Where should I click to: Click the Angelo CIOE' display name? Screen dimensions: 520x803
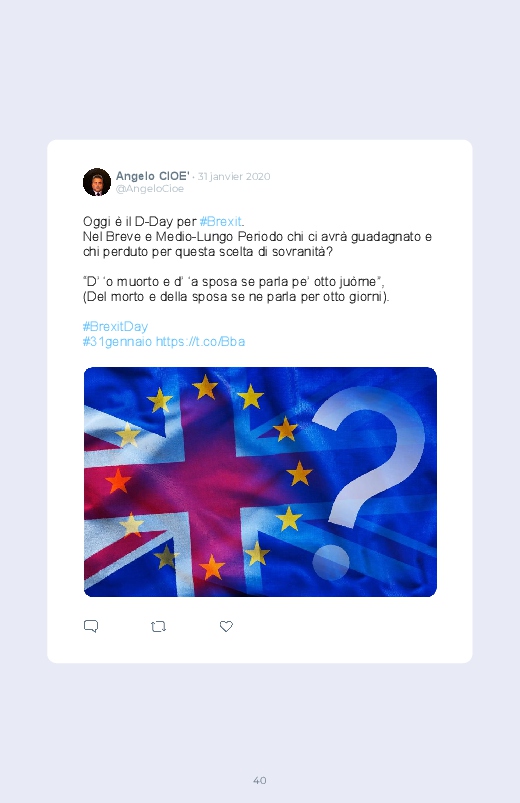(x=153, y=176)
